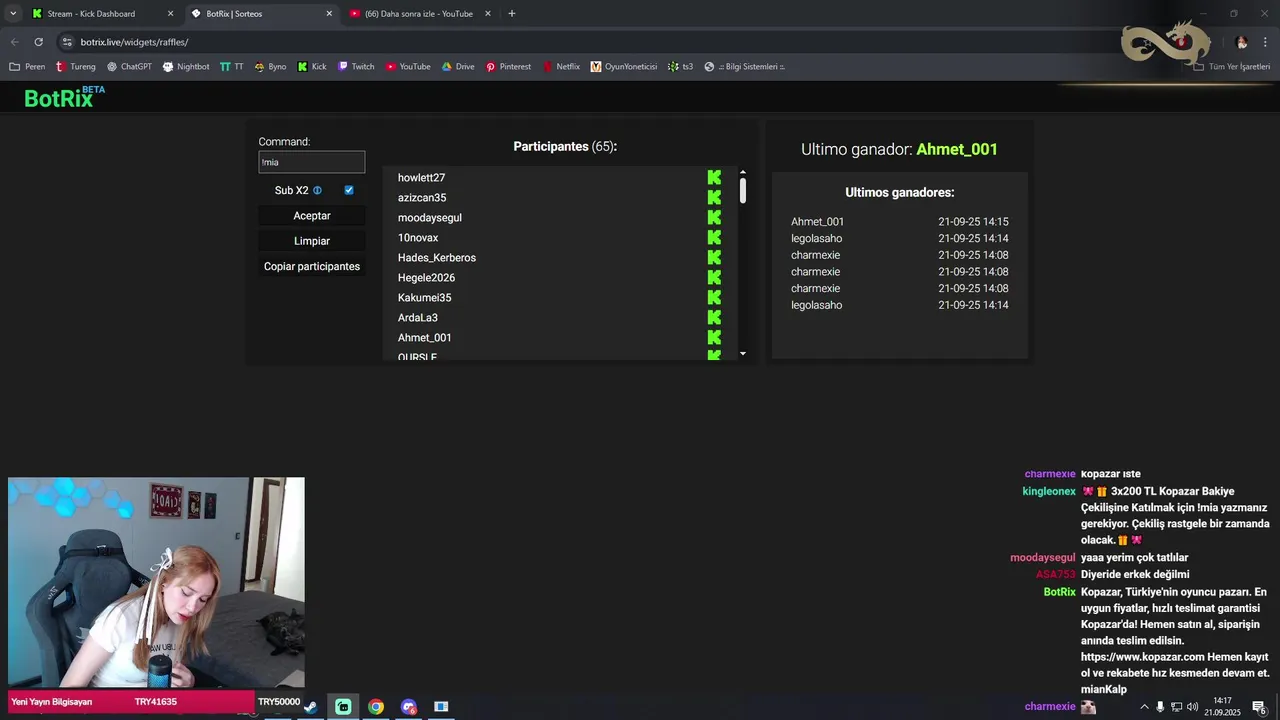Reload the BotRix page
The image size is (1280, 720).
[38, 42]
